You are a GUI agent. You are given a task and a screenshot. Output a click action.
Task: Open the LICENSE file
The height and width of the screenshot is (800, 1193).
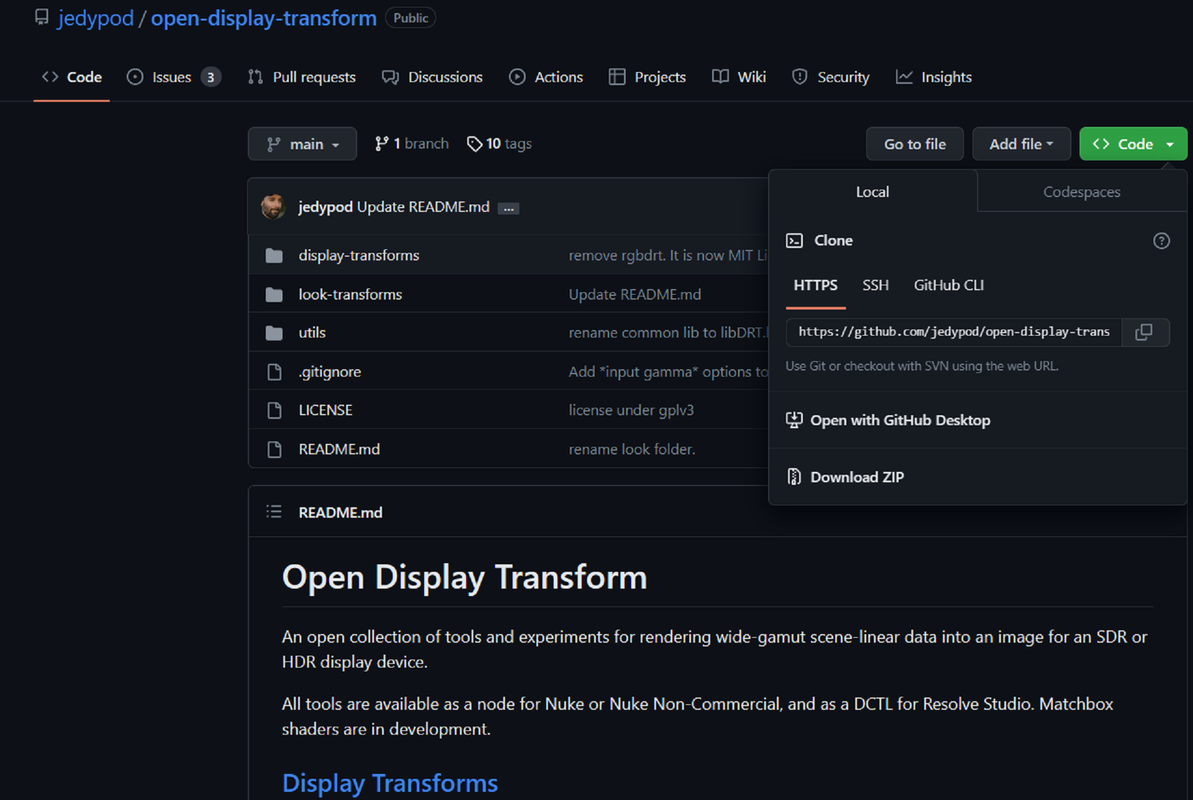325,410
